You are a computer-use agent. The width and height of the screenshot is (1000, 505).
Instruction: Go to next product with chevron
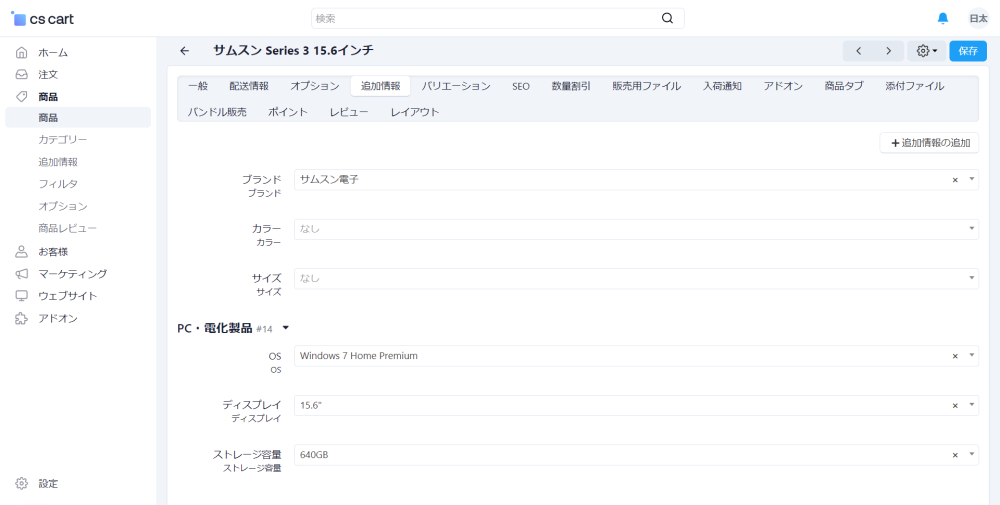(888, 51)
